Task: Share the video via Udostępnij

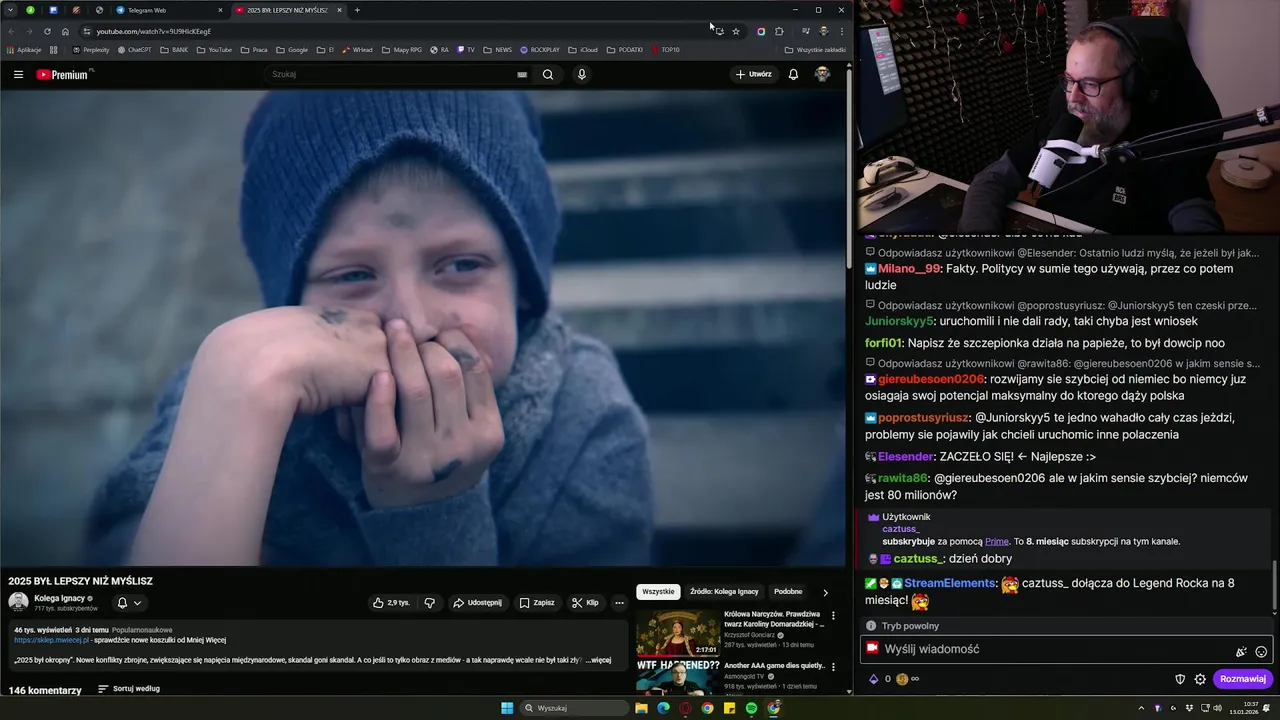Action: click(x=477, y=603)
